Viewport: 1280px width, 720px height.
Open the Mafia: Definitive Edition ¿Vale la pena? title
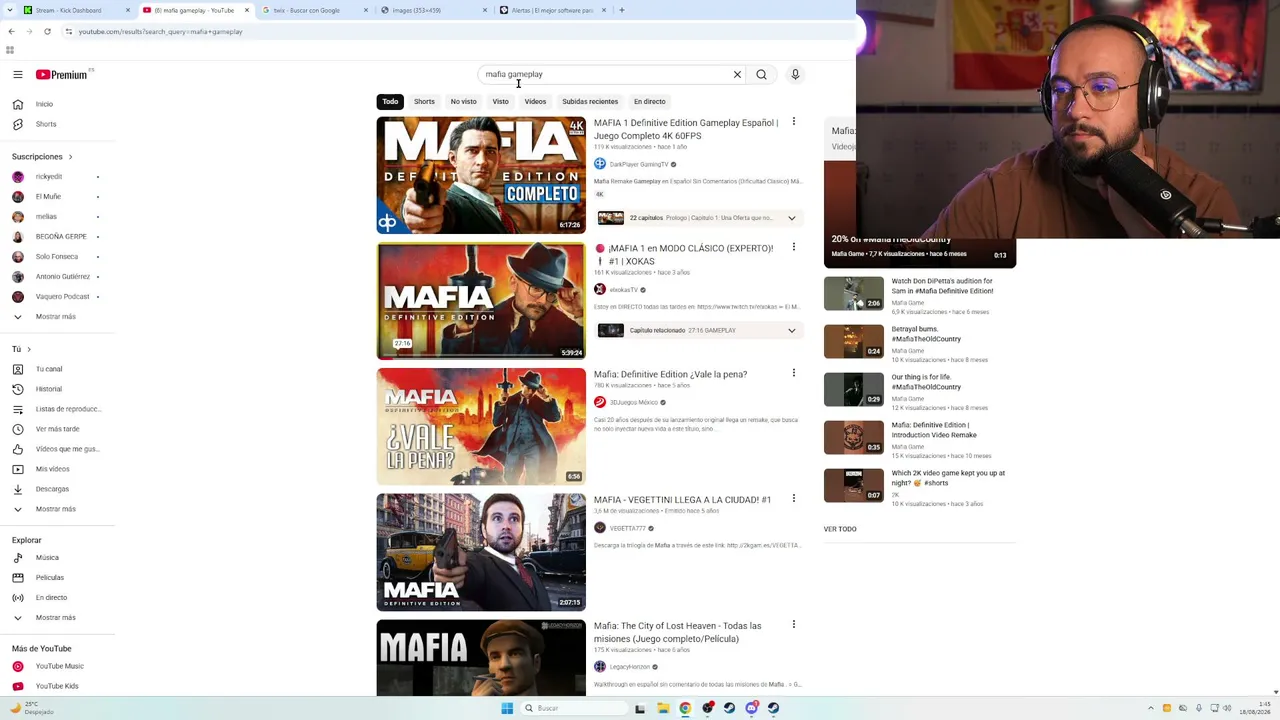[670, 375]
